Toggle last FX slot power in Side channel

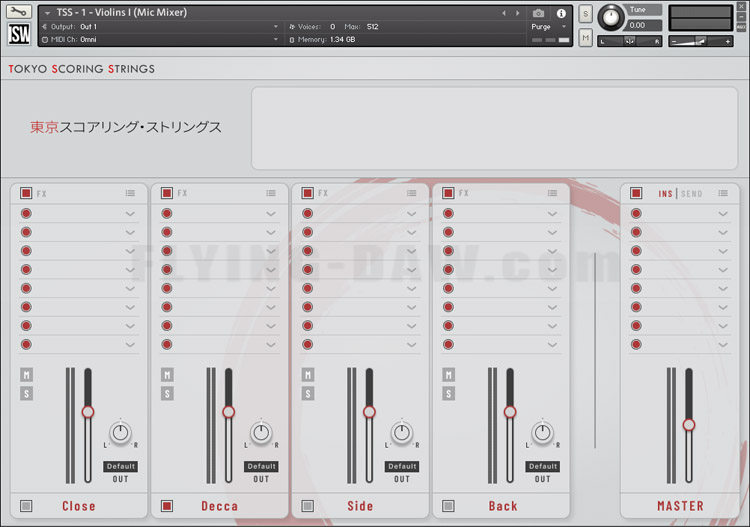308,344
